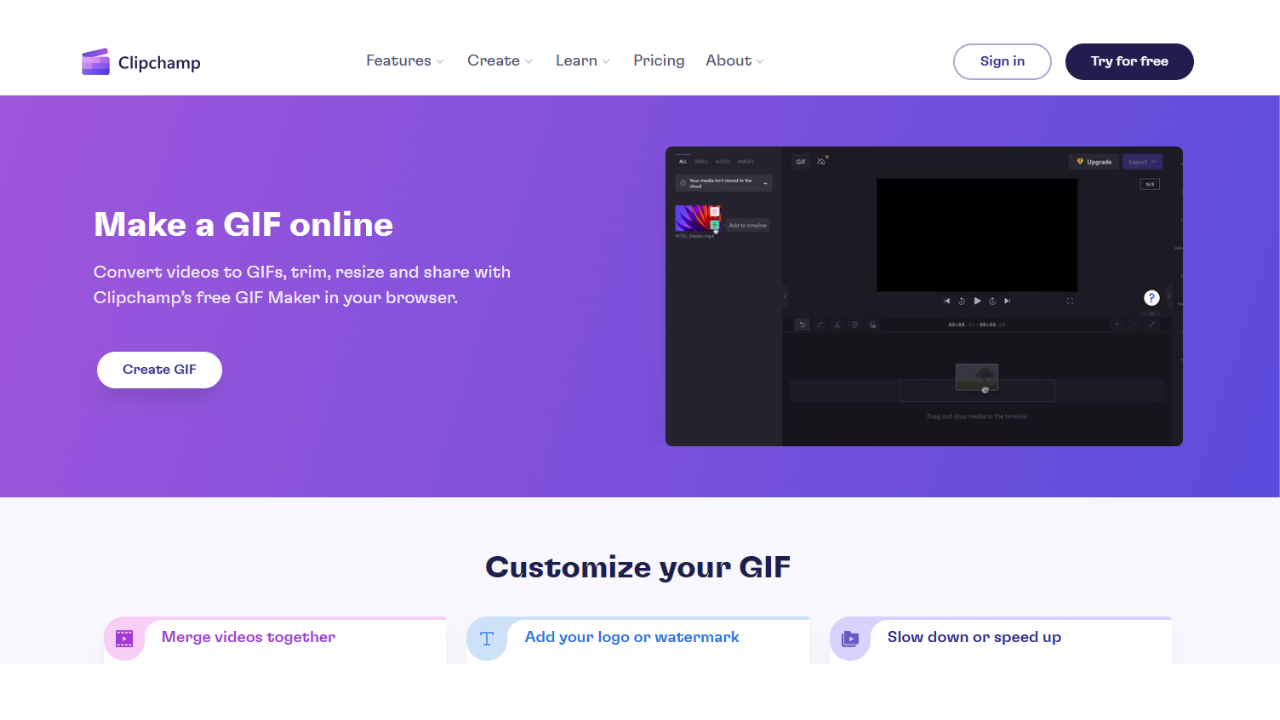Click the PETAL_Master video thumbnail in editor preview
This screenshot has width=1280, height=720.
point(698,218)
